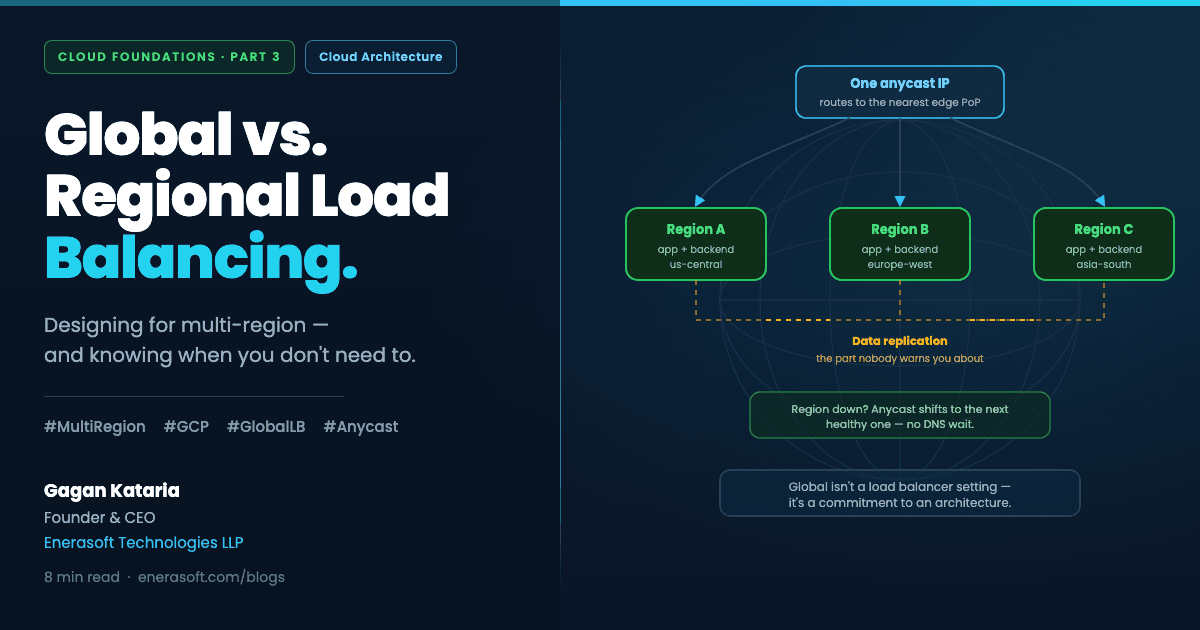Click the Global vs. title line
Image resolution: width=1200 pixels, height=630 pixels.
[x=186, y=134]
